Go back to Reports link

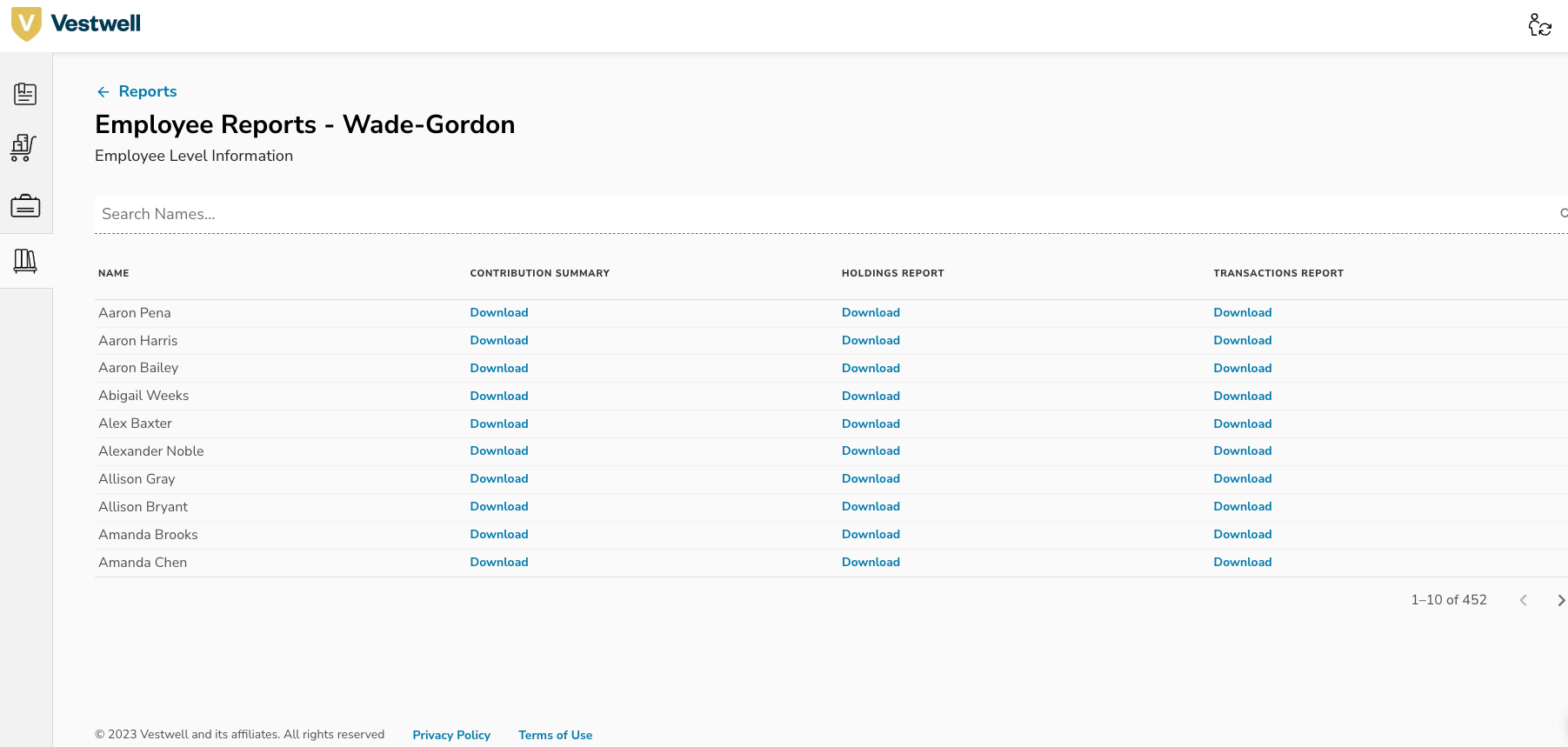pos(148,91)
